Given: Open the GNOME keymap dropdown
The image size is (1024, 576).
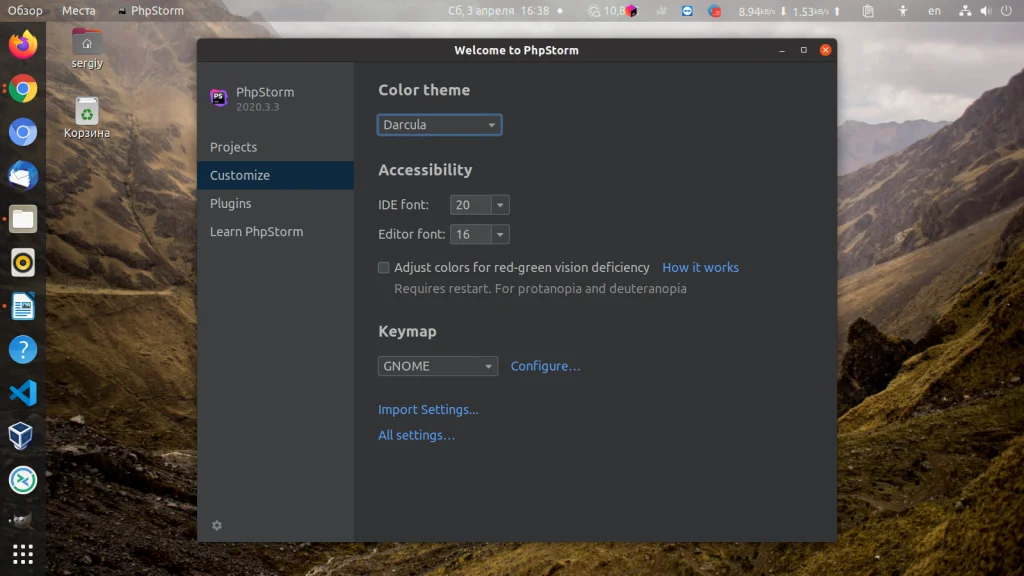Looking at the screenshot, I should coord(438,366).
